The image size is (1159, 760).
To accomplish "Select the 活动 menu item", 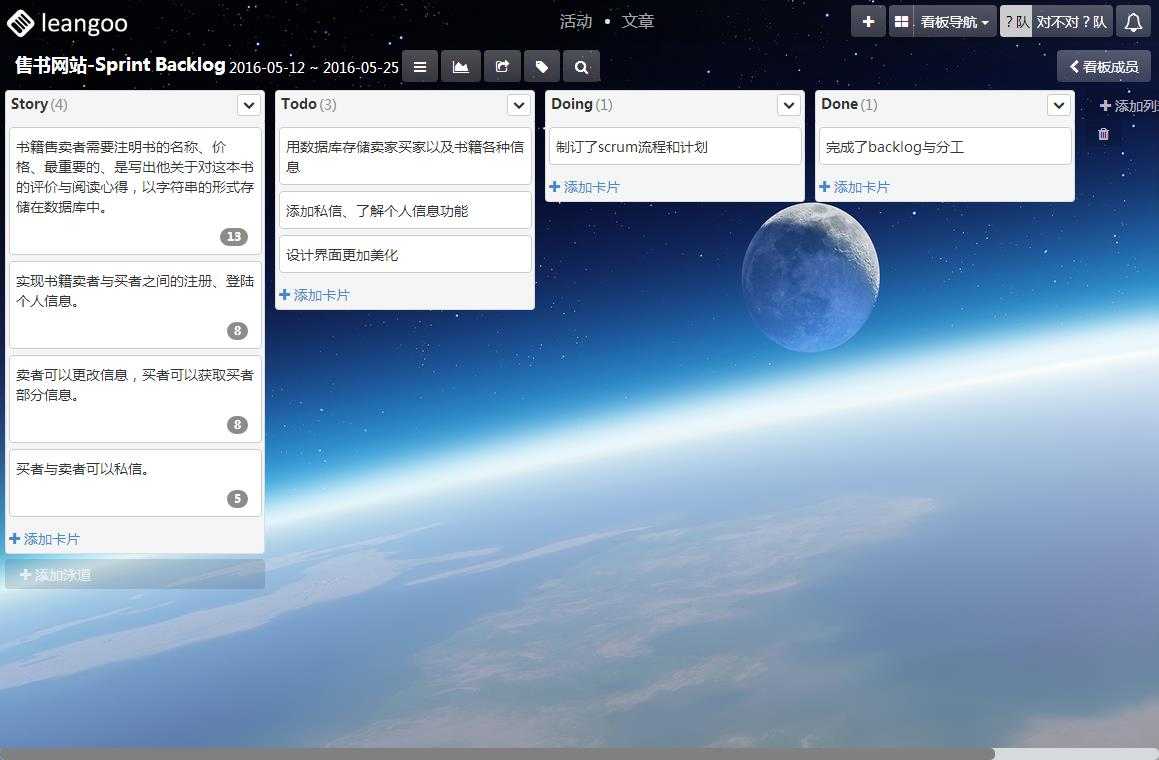I will tap(576, 20).
